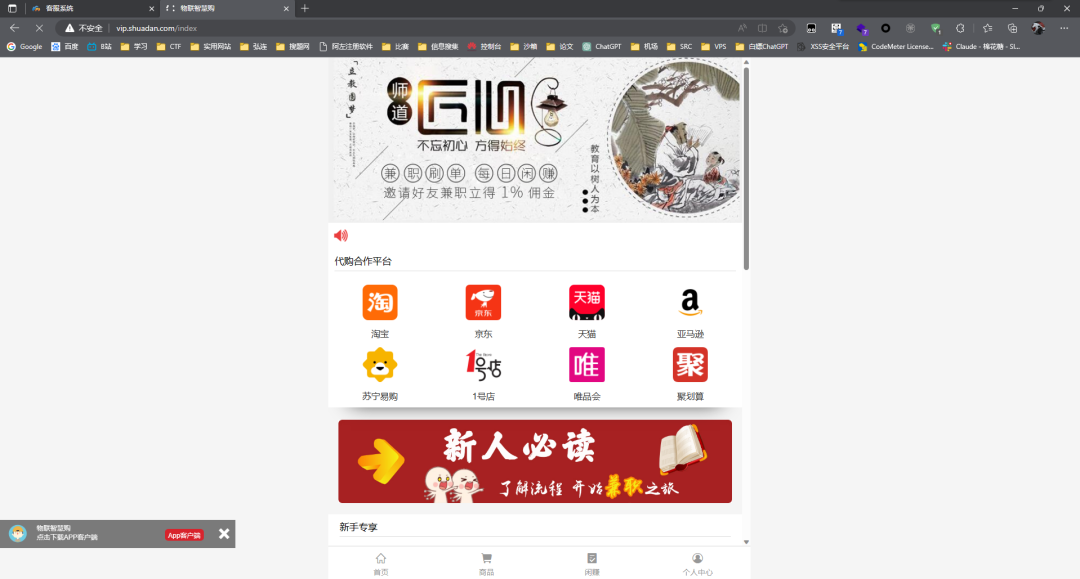Open the tab actions menu icon
This screenshot has height=579, width=1080.
[12, 8]
